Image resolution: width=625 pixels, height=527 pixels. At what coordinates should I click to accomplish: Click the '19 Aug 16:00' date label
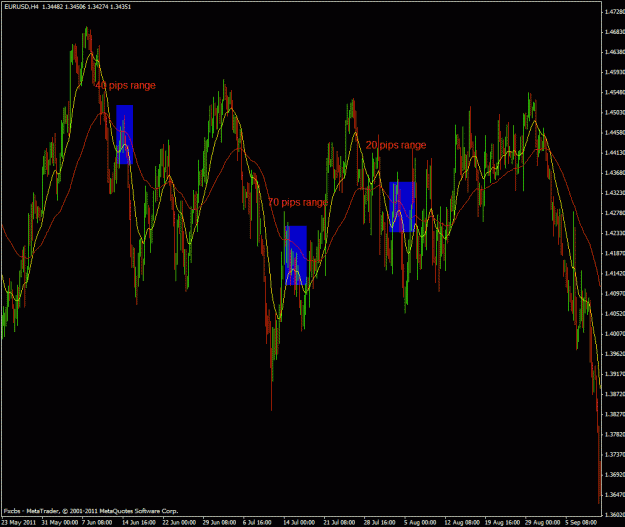[502, 522]
